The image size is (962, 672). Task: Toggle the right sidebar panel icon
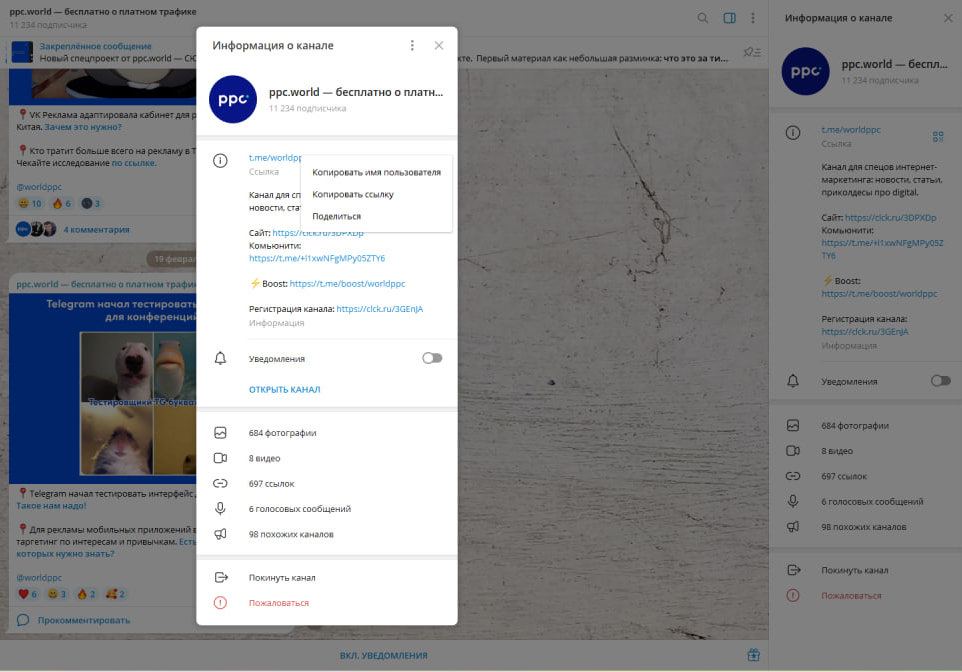[729, 18]
